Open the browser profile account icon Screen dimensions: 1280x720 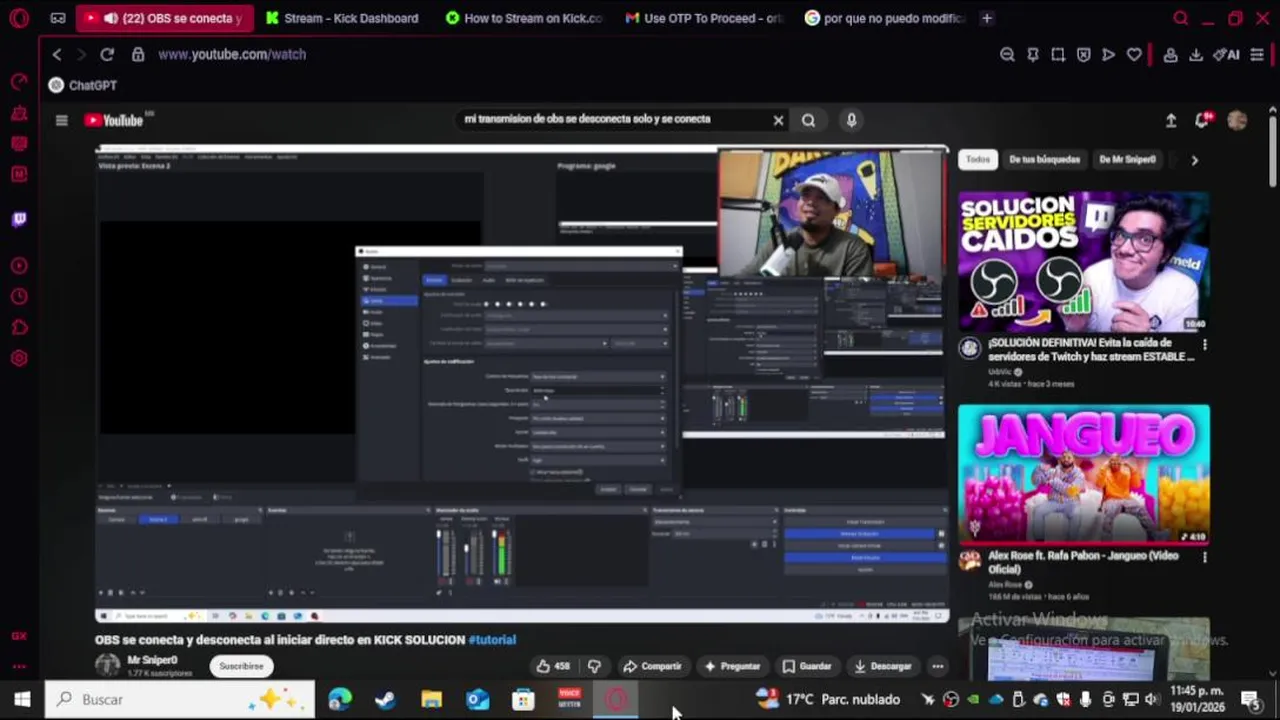click(x=1170, y=55)
